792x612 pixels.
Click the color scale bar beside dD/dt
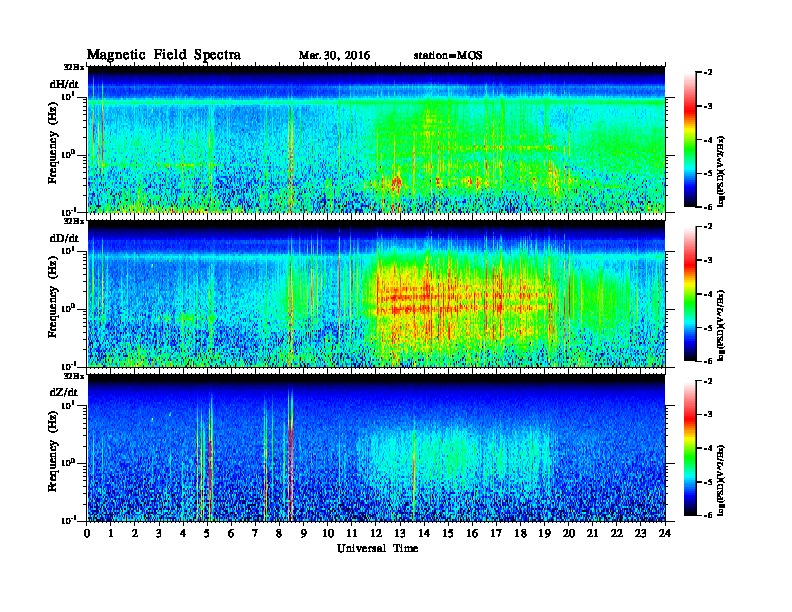(x=690, y=293)
